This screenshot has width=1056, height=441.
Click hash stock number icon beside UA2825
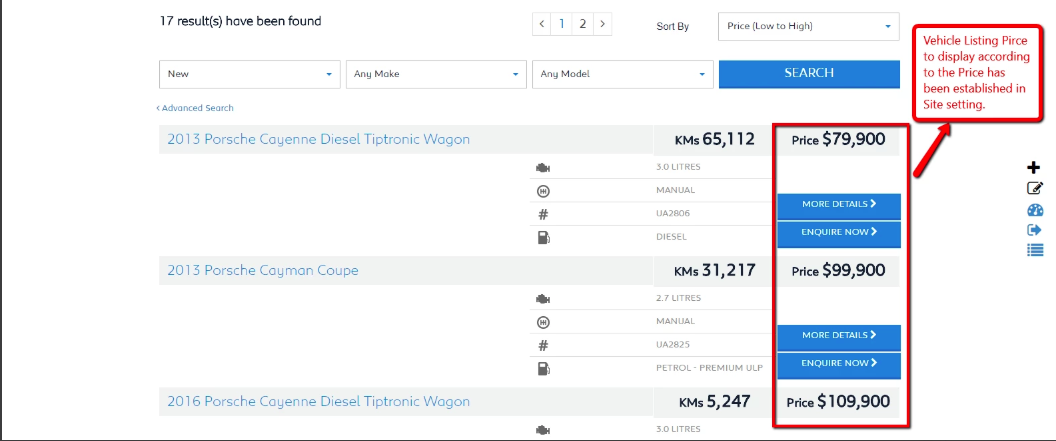pos(543,345)
